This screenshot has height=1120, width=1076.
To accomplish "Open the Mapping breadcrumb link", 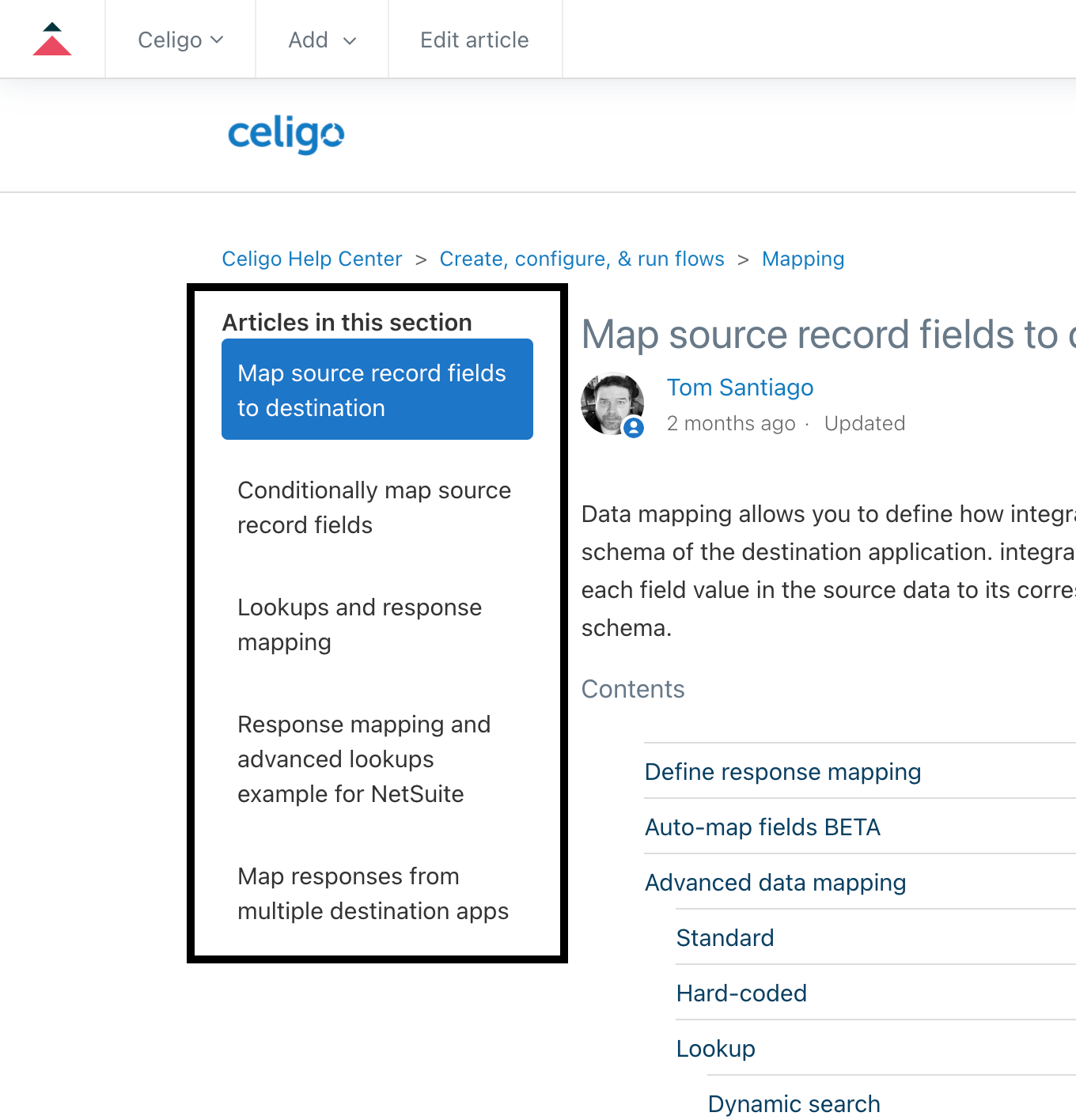I will (x=803, y=259).
